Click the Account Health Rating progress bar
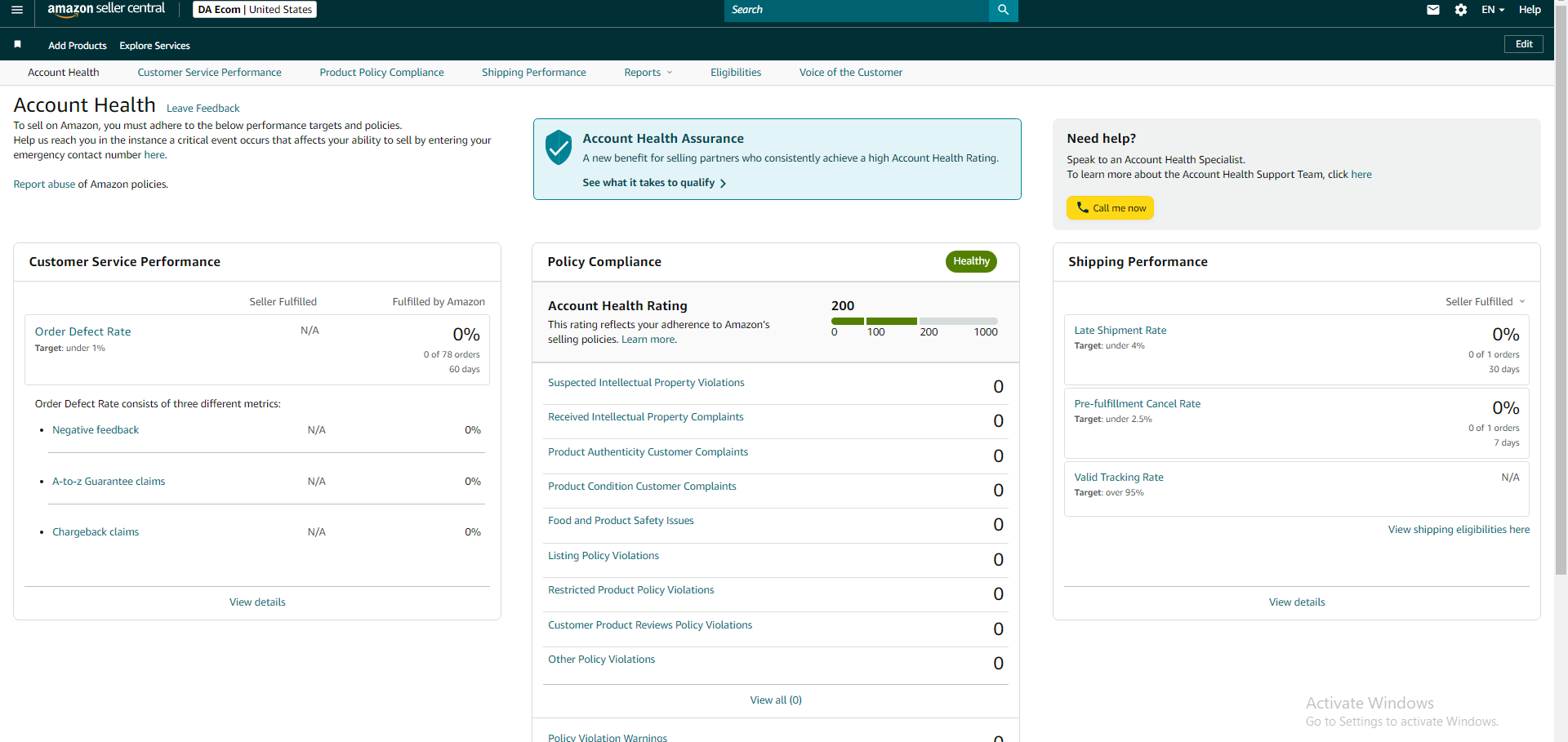Viewport: 1568px width, 742px height. coord(915,321)
